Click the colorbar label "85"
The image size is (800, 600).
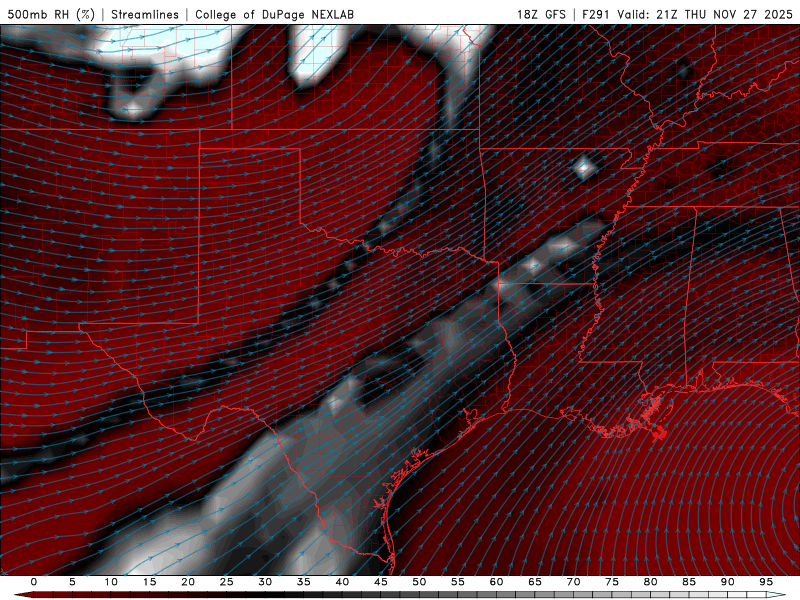point(689,582)
